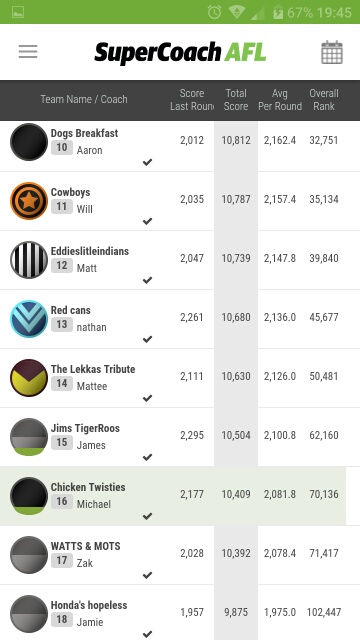Click the checkmark under Dogs Breakfast

[147, 162]
